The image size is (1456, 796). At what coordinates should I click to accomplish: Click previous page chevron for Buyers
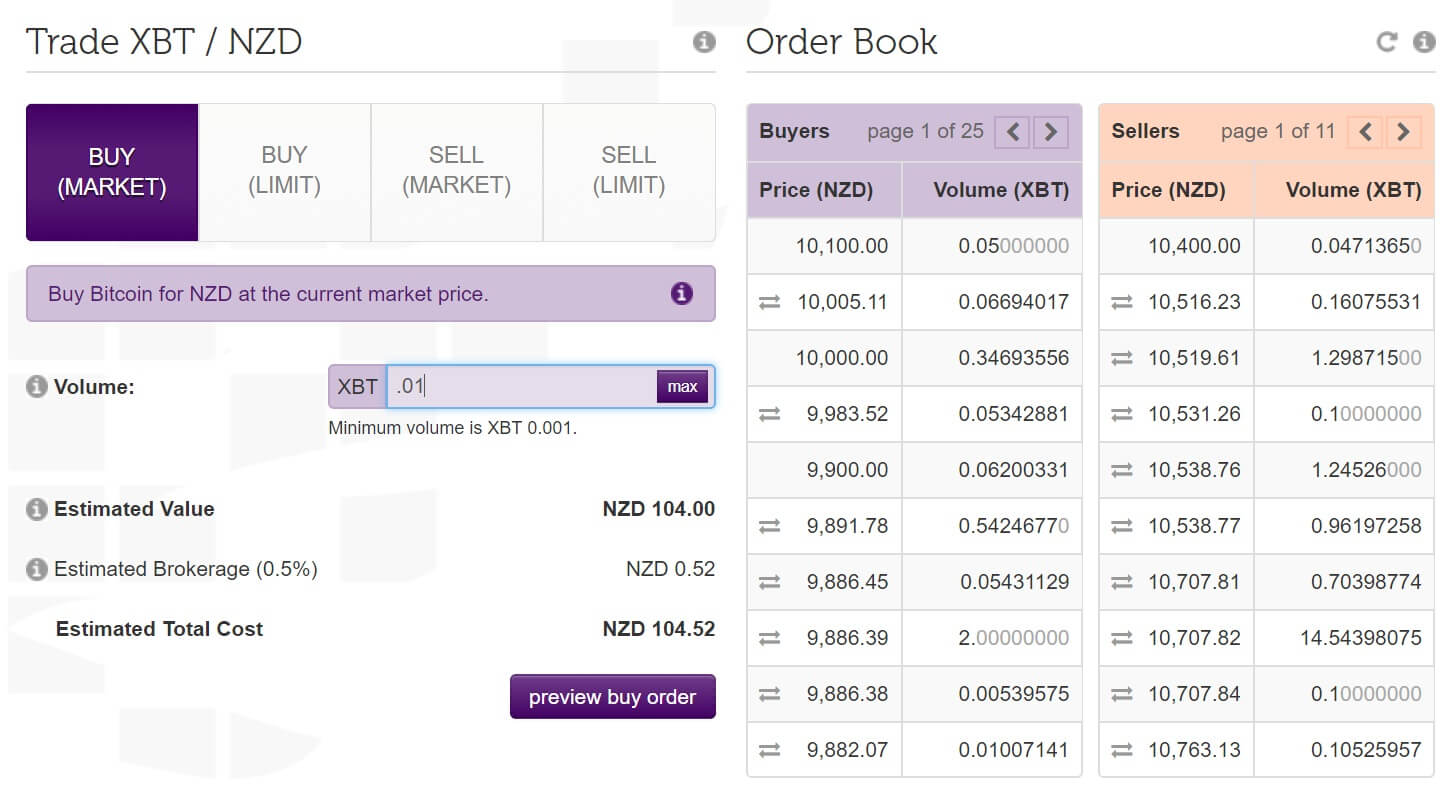click(1011, 131)
